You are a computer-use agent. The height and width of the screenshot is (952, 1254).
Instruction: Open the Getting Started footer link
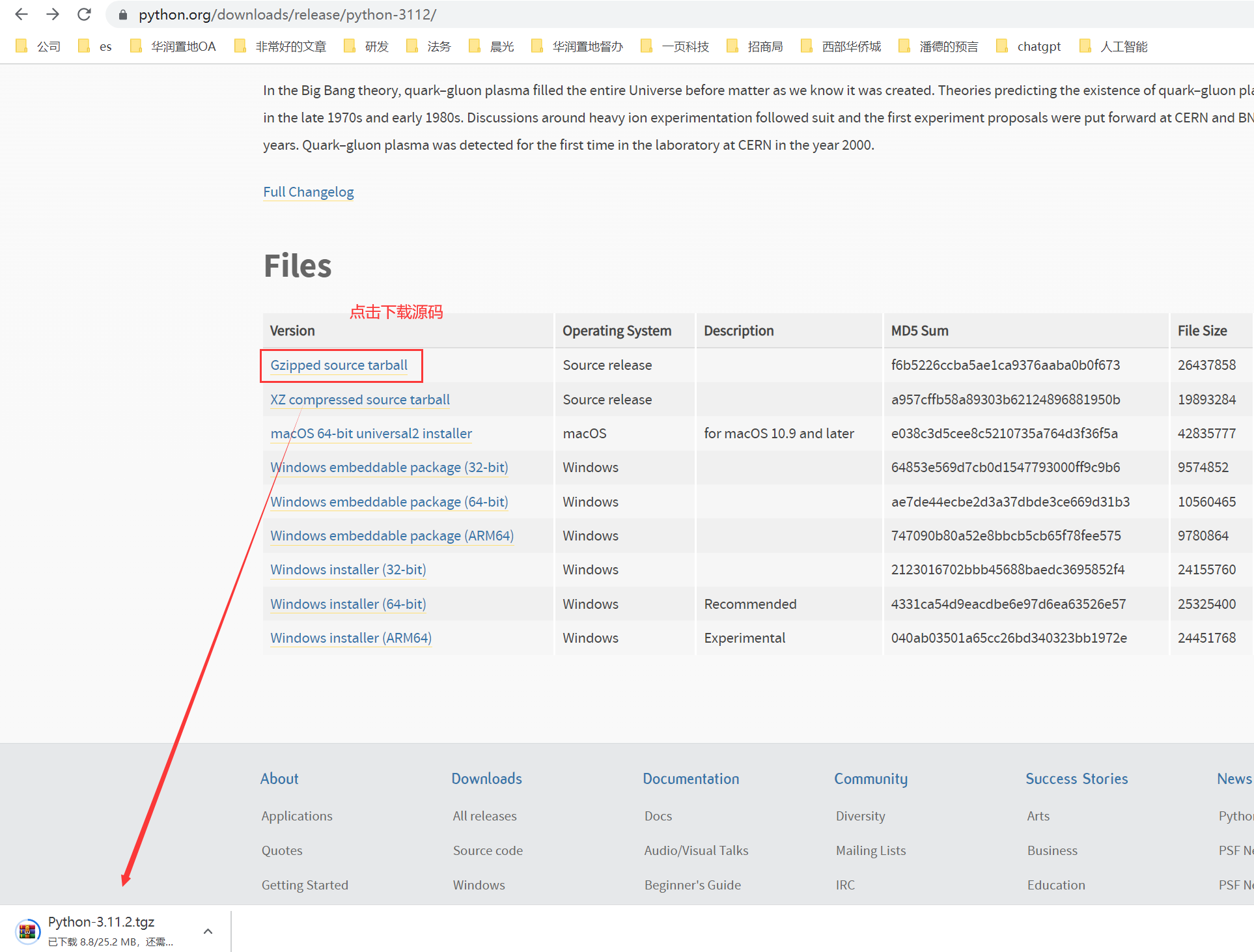click(x=305, y=885)
